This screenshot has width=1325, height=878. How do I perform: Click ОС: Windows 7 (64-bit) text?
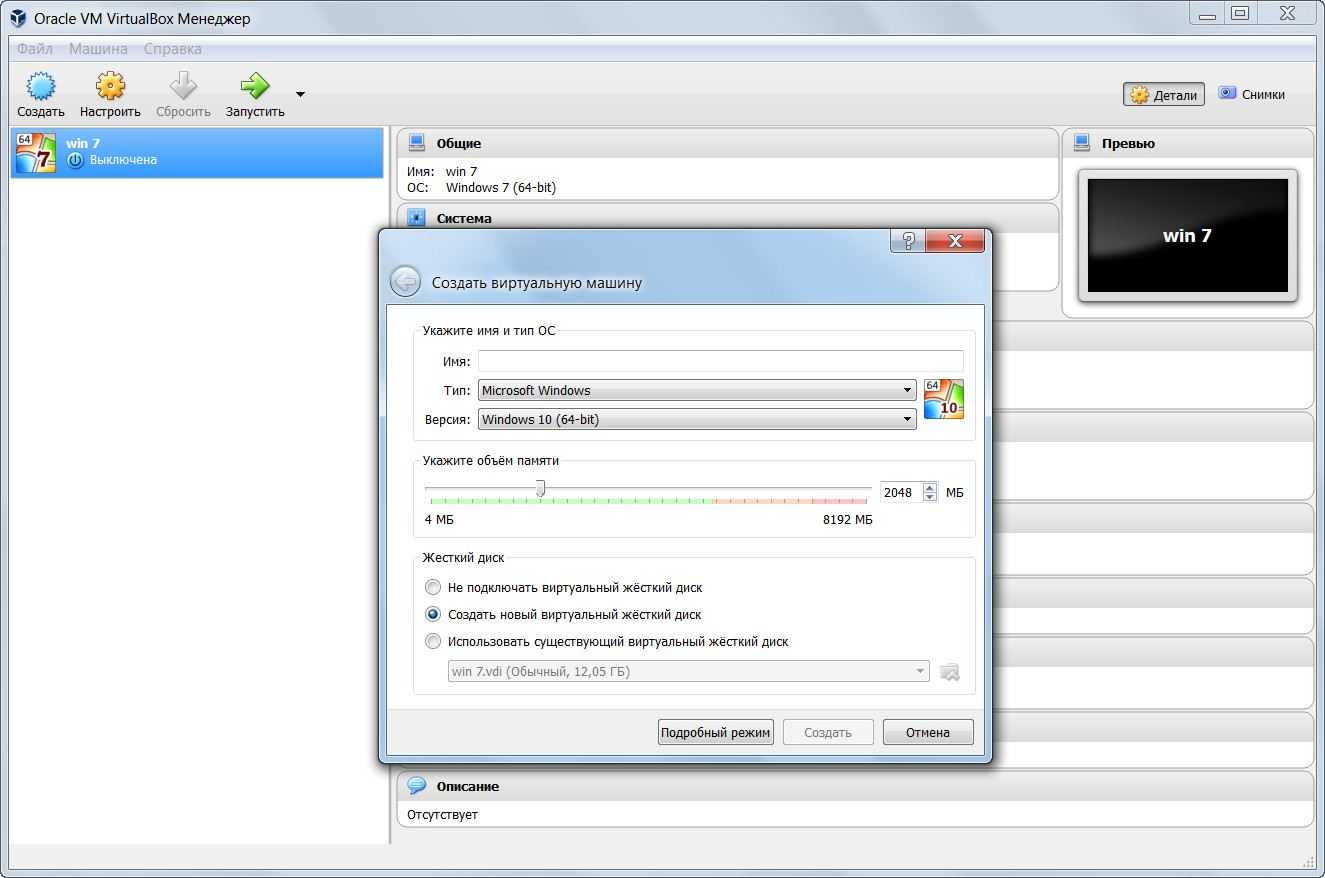(x=481, y=187)
